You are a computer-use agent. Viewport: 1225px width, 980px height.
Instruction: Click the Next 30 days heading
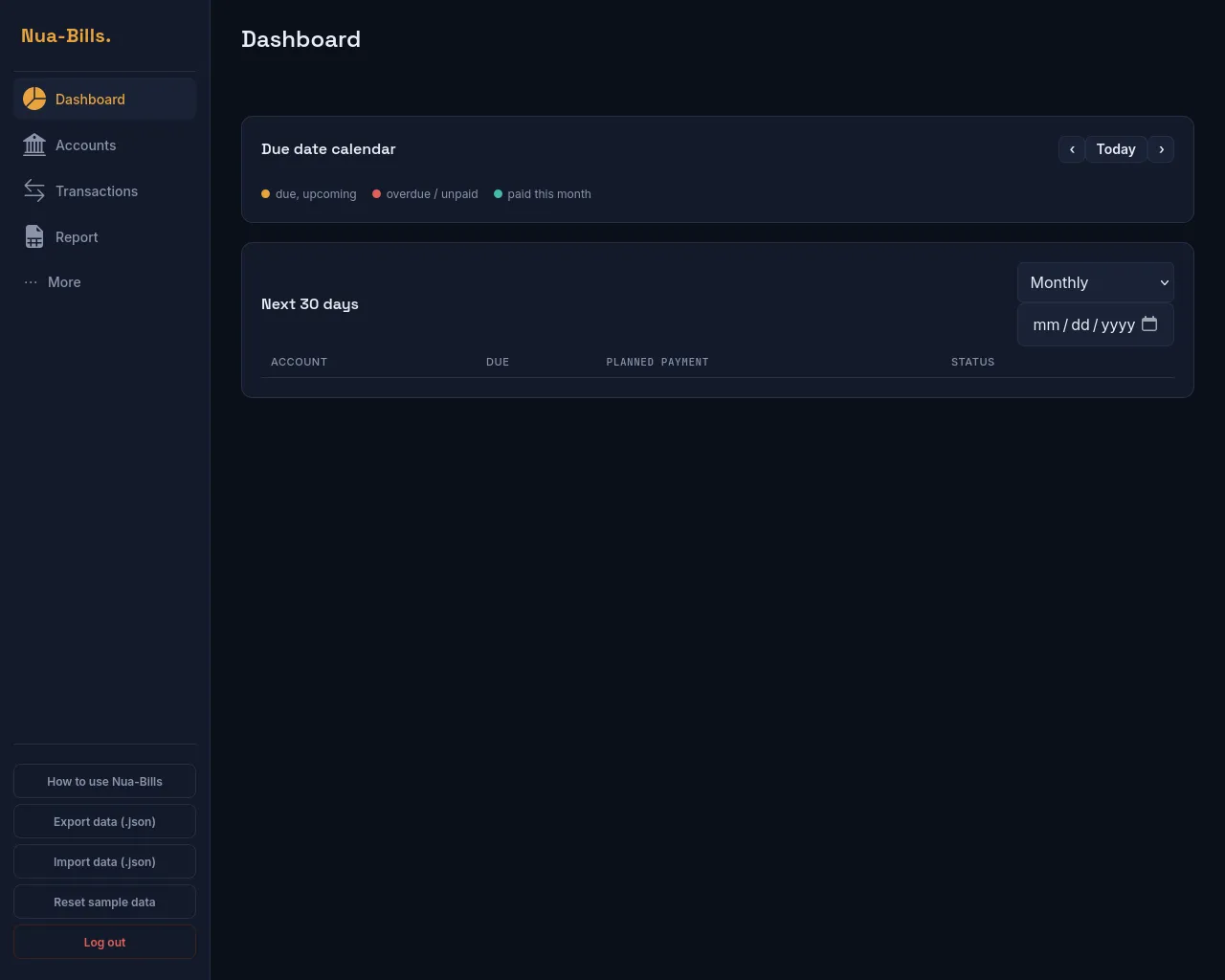310,304
